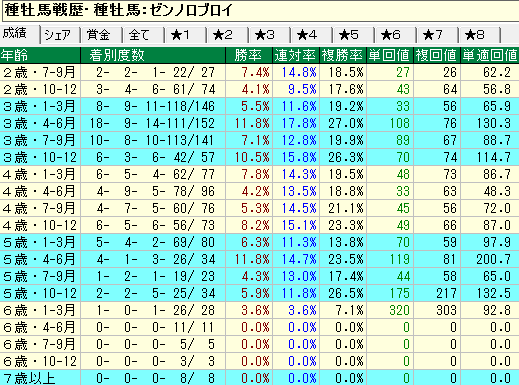Click the 連対率 column header
The height and width of the screenshot is (385, 519).
pyautogui.click(x=296, y=55)
